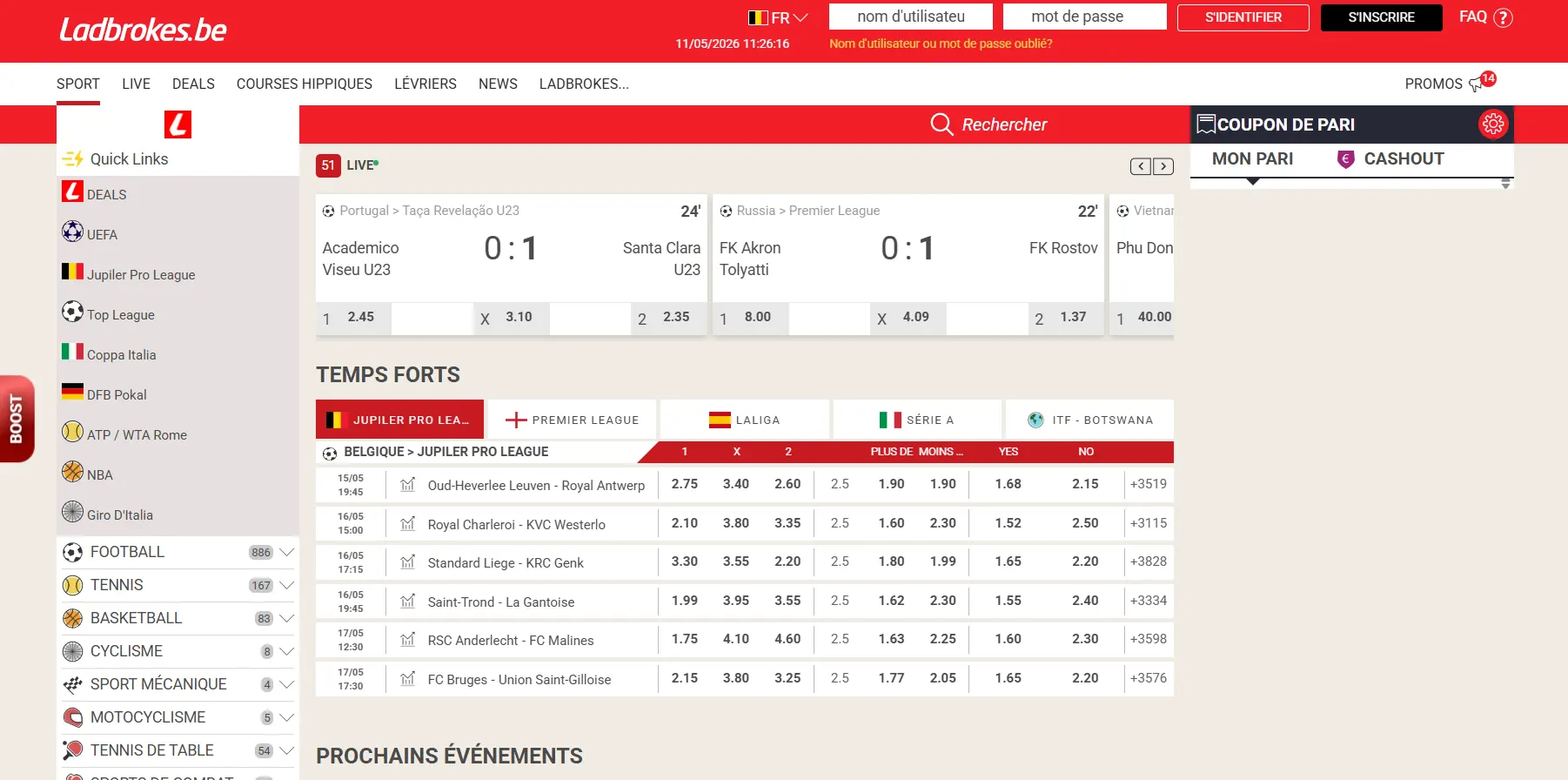The height and width of the screenshot is (780, 1568).
Task: Open DEALS quick link icon
Action: 72,192
